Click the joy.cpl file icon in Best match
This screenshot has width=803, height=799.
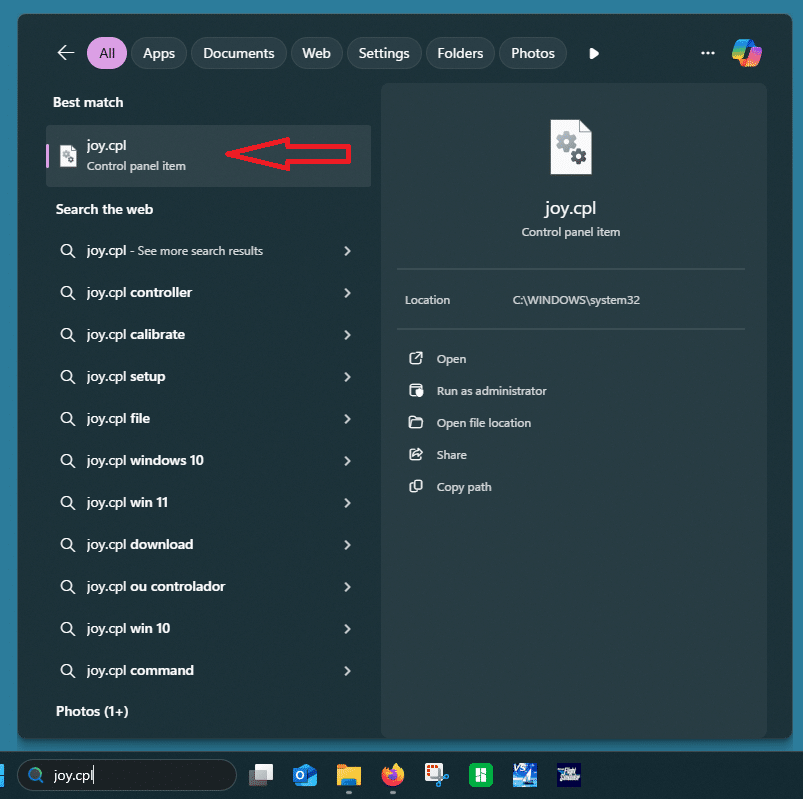[68, 156]
